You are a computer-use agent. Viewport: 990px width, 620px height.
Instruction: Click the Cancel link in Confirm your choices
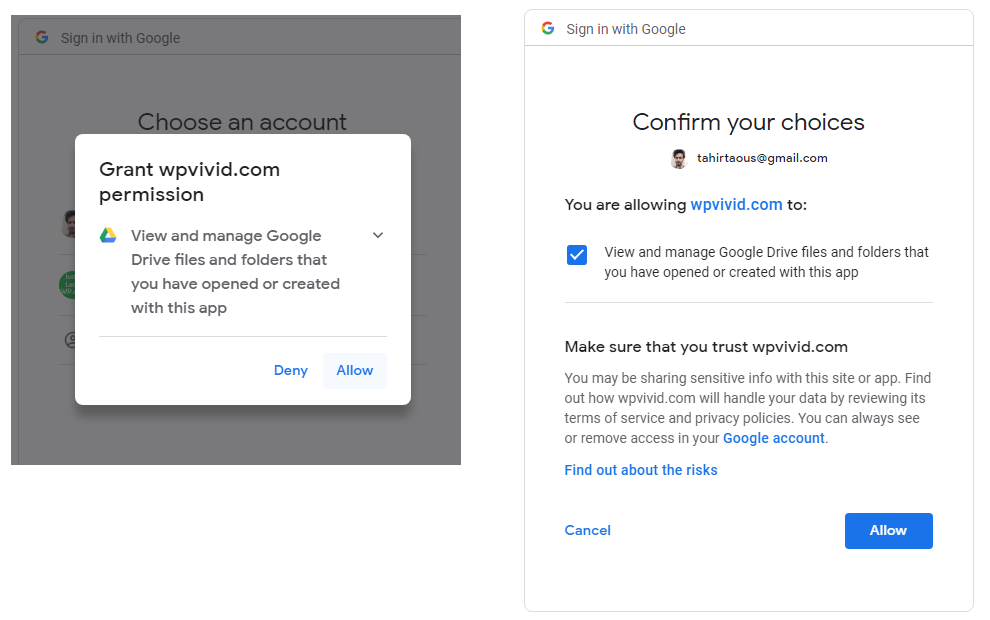[587, 530]
